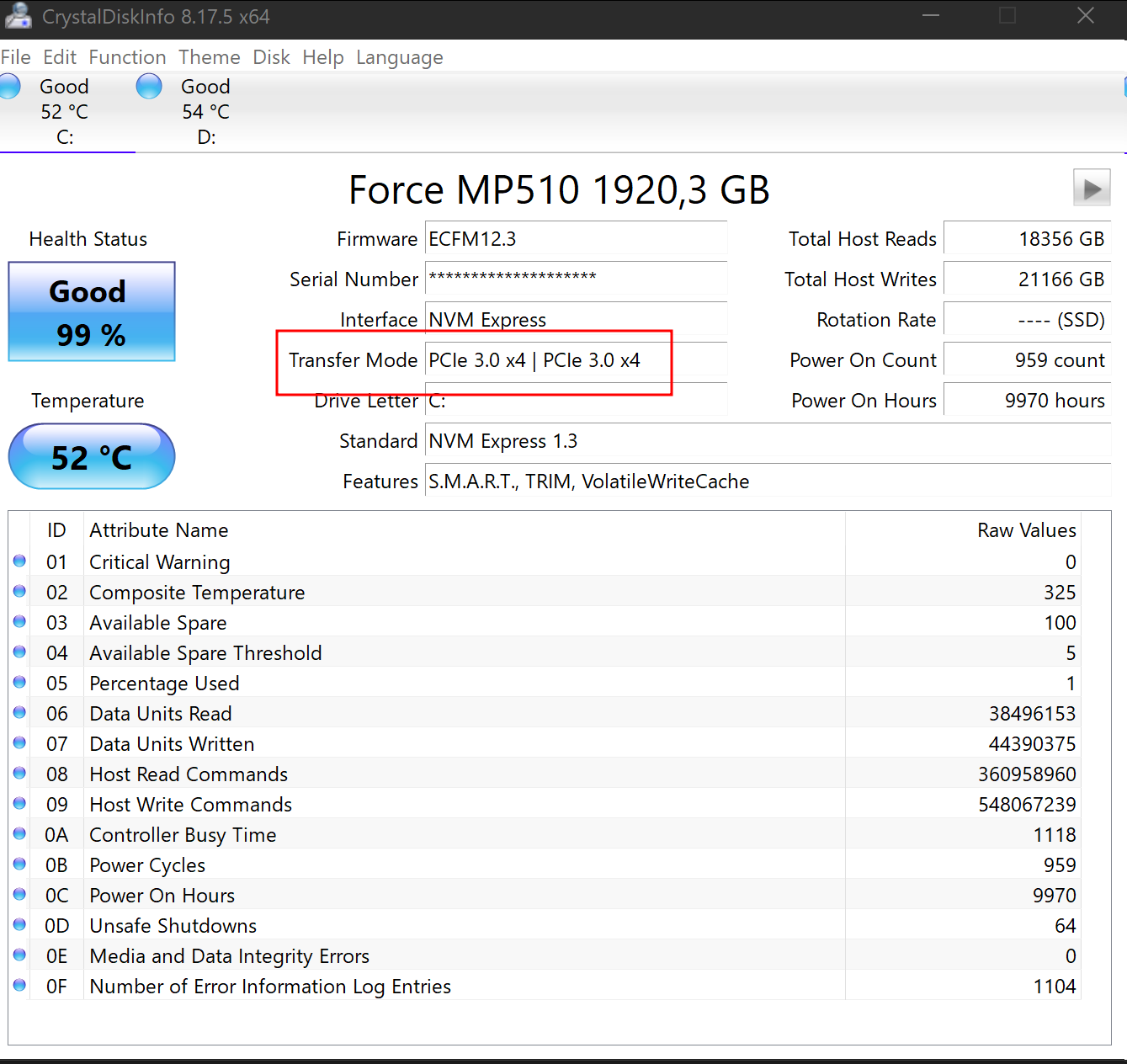The image size is (1127, 1064).
Task: Open the Theme menu
Action: (x=210, y=57)
